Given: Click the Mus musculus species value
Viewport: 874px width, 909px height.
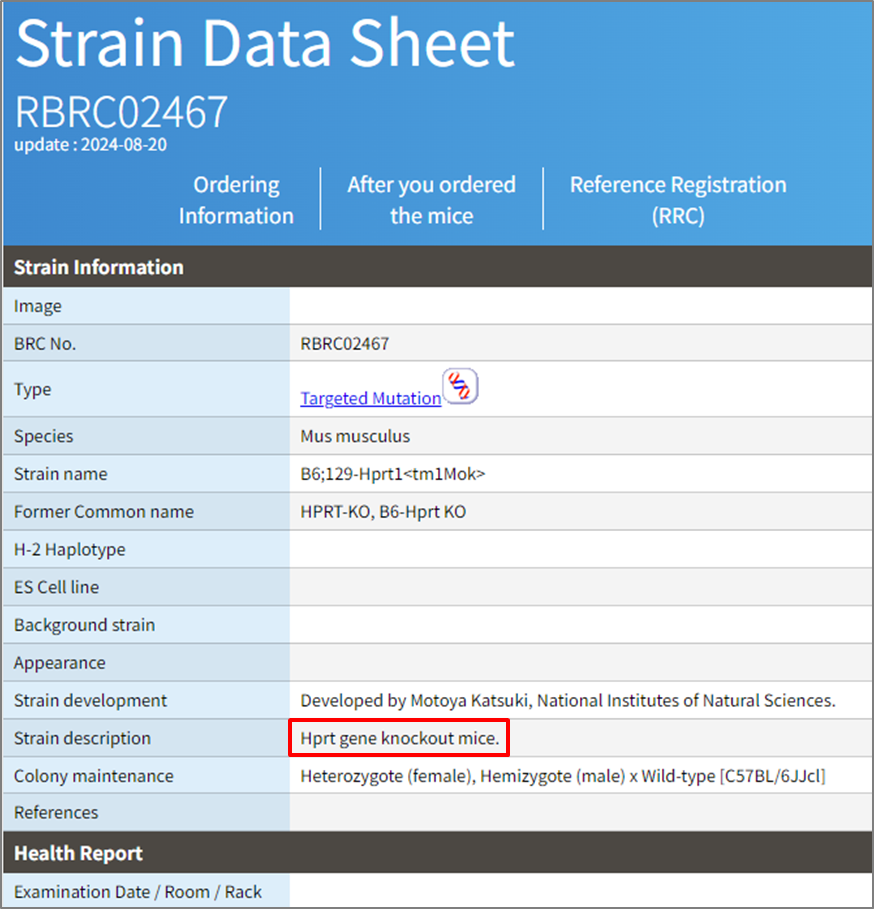Looking at the screenshot, I should 355,436.
